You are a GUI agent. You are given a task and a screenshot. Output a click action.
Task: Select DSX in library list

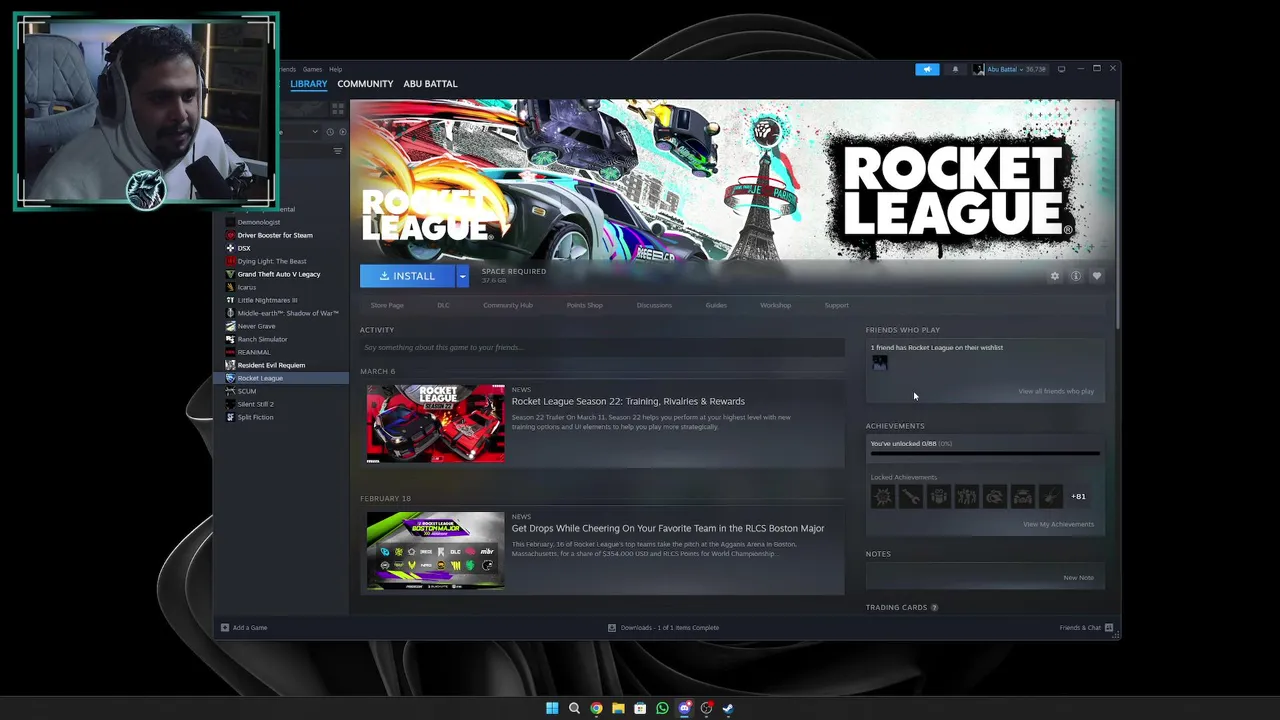(244, 248)
